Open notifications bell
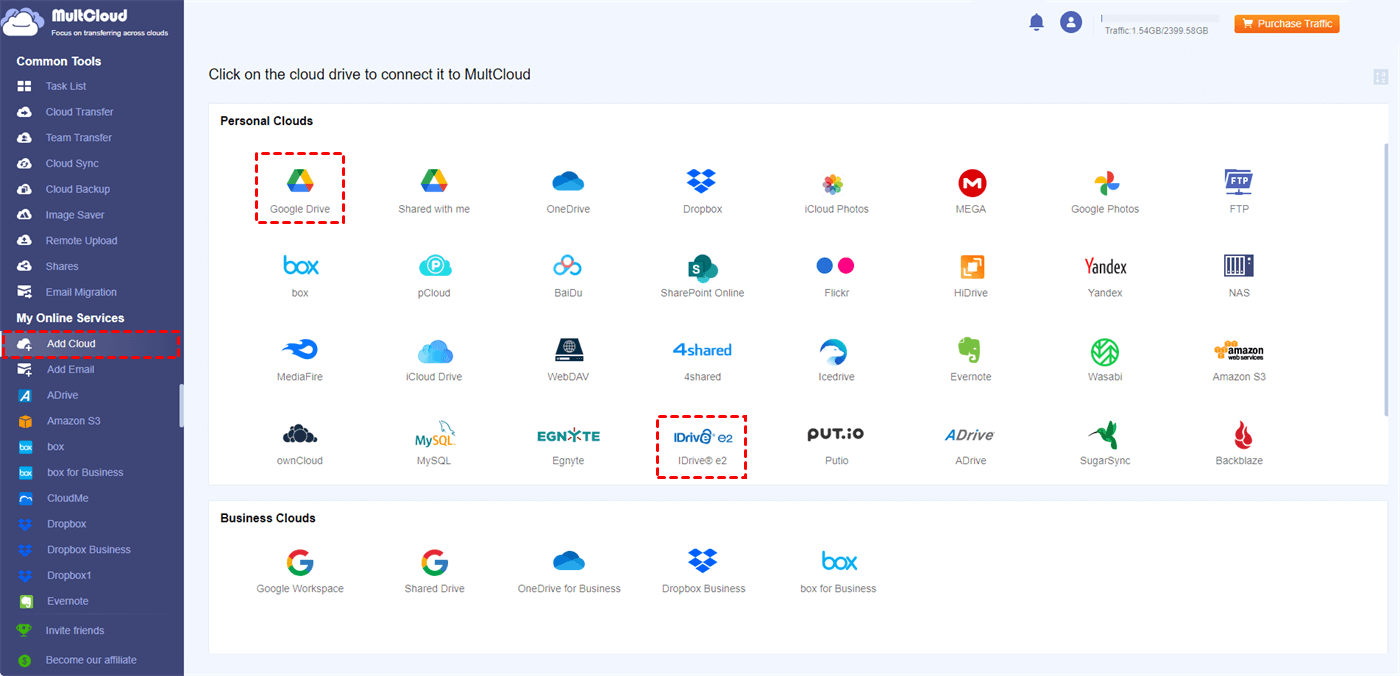The height and width of the screenshot is (676, 1400). (x=1036, y=22)
